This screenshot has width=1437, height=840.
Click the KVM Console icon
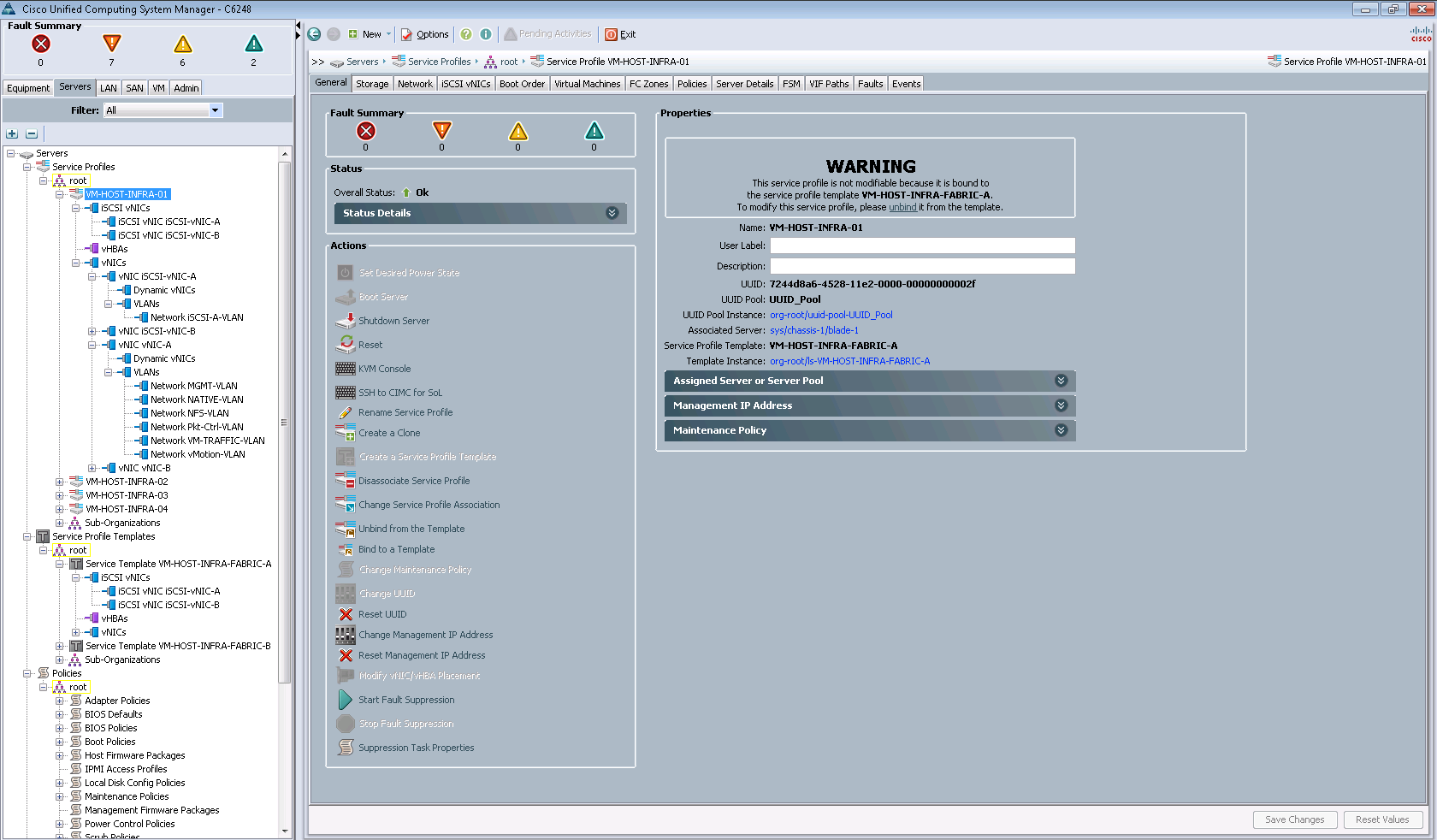point(346,369)
